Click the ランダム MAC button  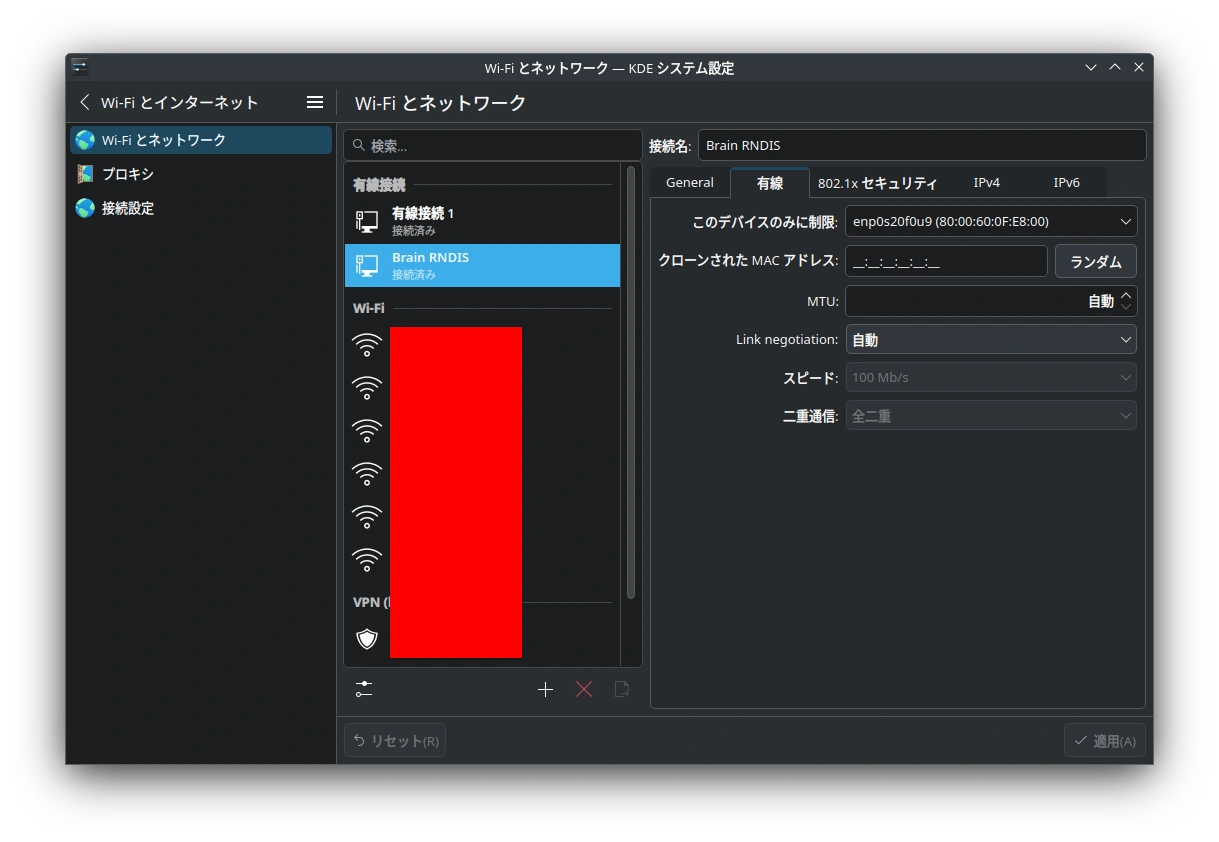click(1096, 261)
